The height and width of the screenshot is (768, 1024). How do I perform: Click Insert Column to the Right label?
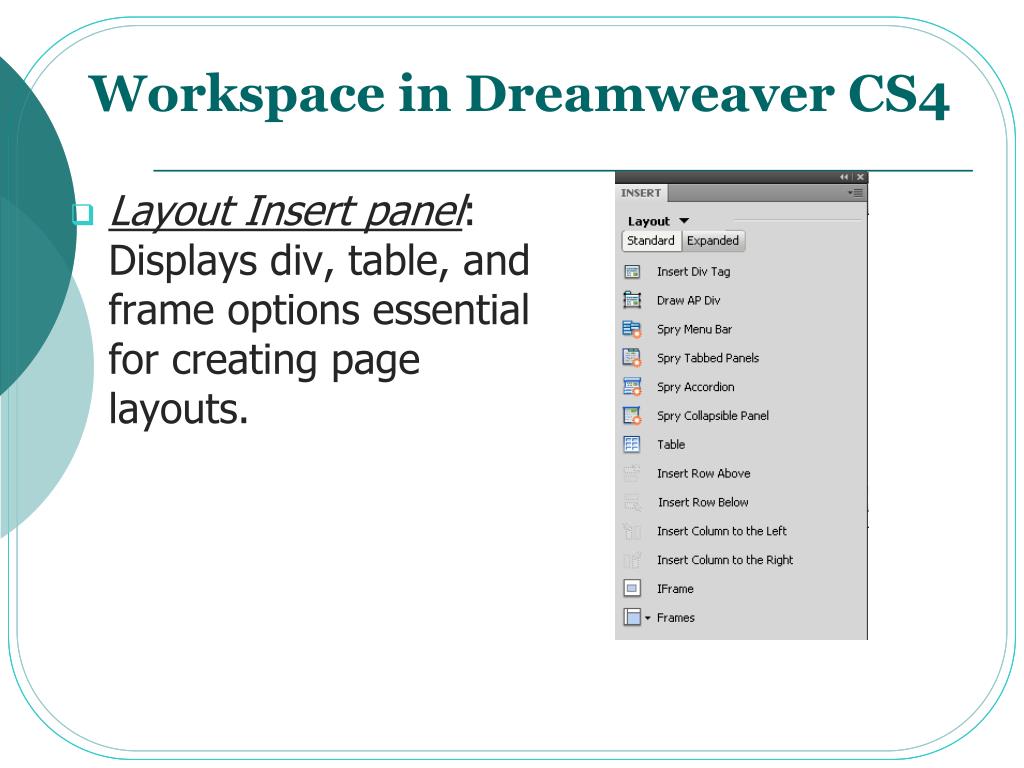point(725,560)
